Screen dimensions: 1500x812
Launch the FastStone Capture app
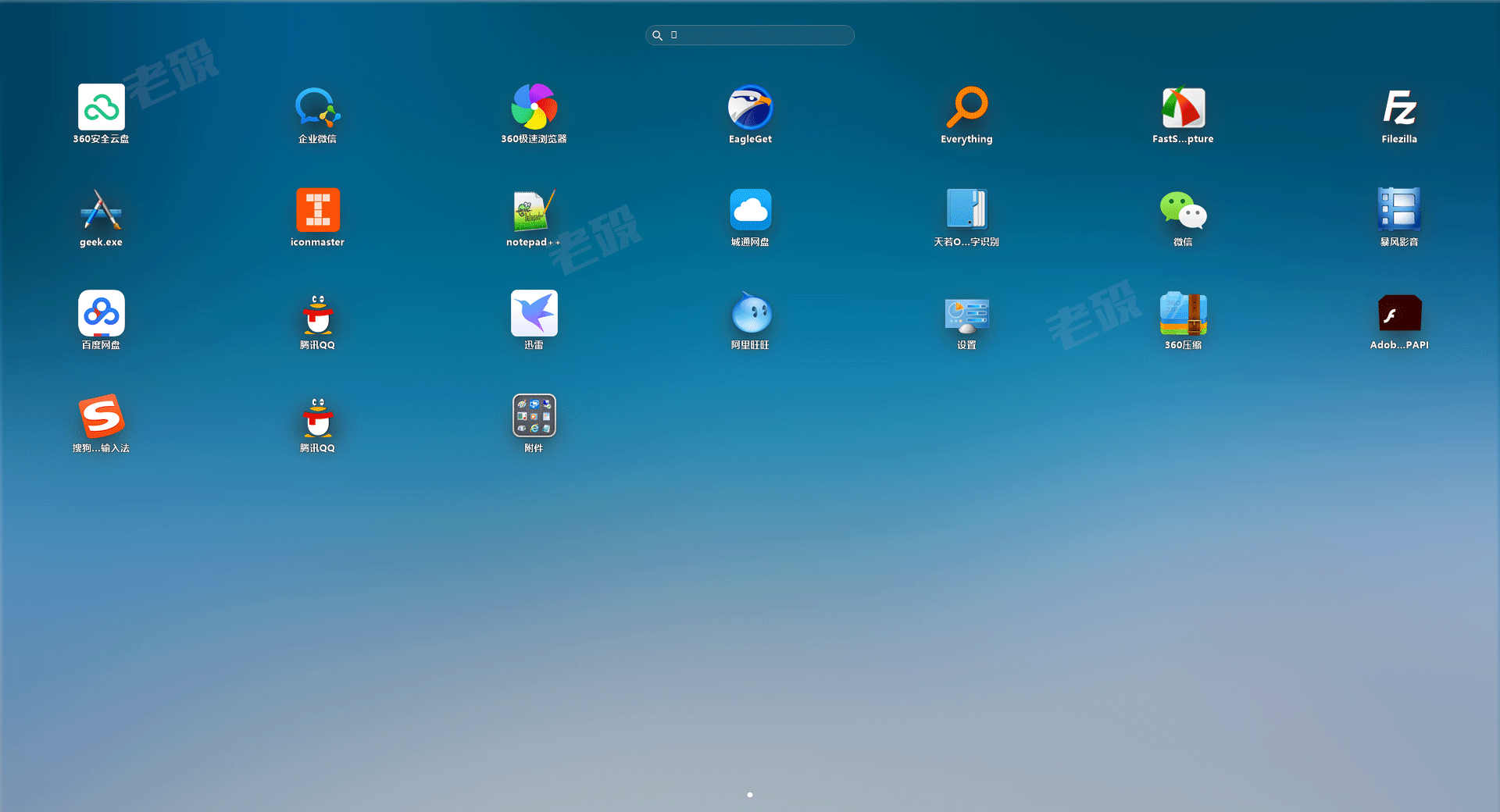pos(1183,107)
